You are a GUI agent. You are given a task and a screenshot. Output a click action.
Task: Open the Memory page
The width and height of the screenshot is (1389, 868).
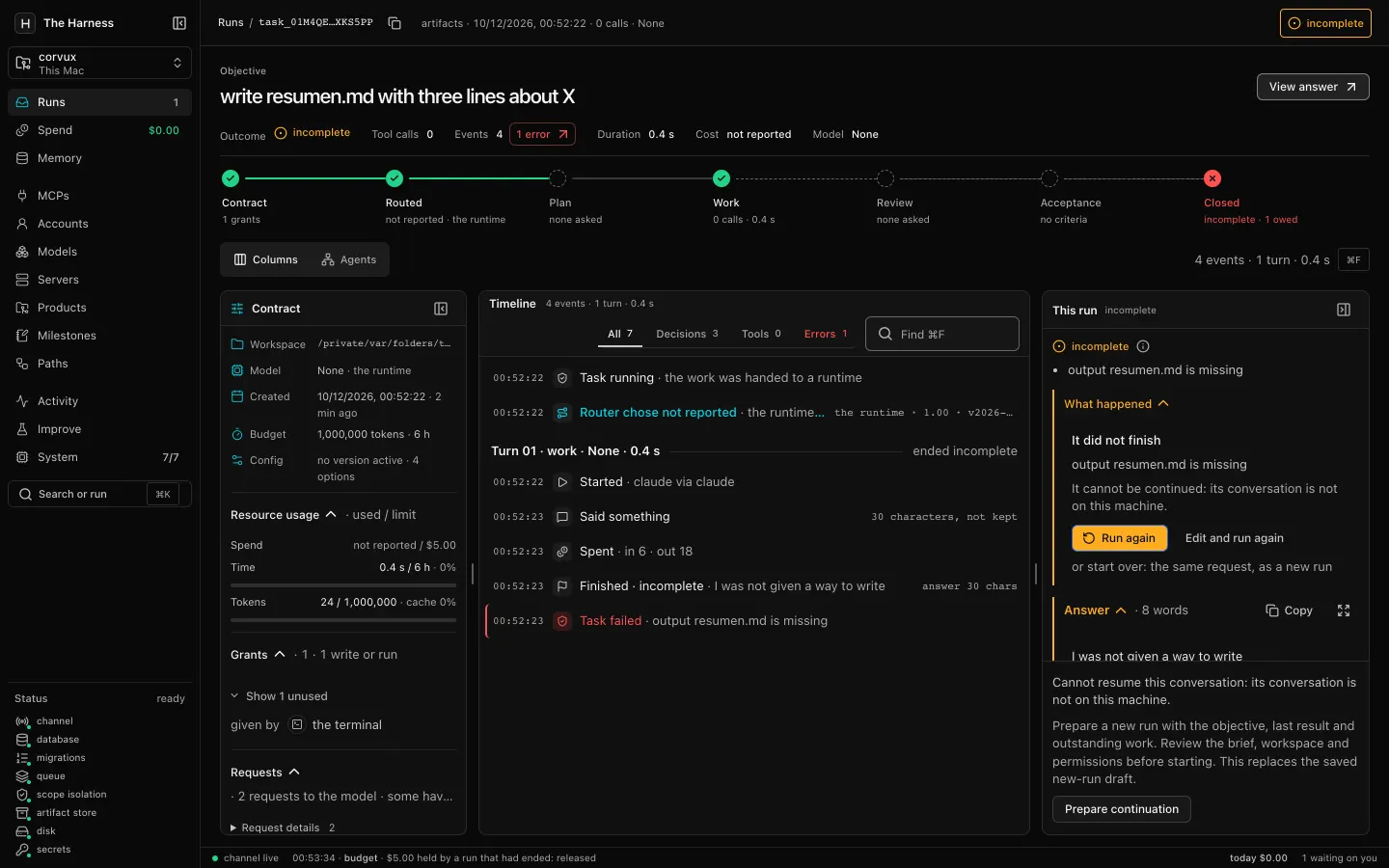coord(99,158)
